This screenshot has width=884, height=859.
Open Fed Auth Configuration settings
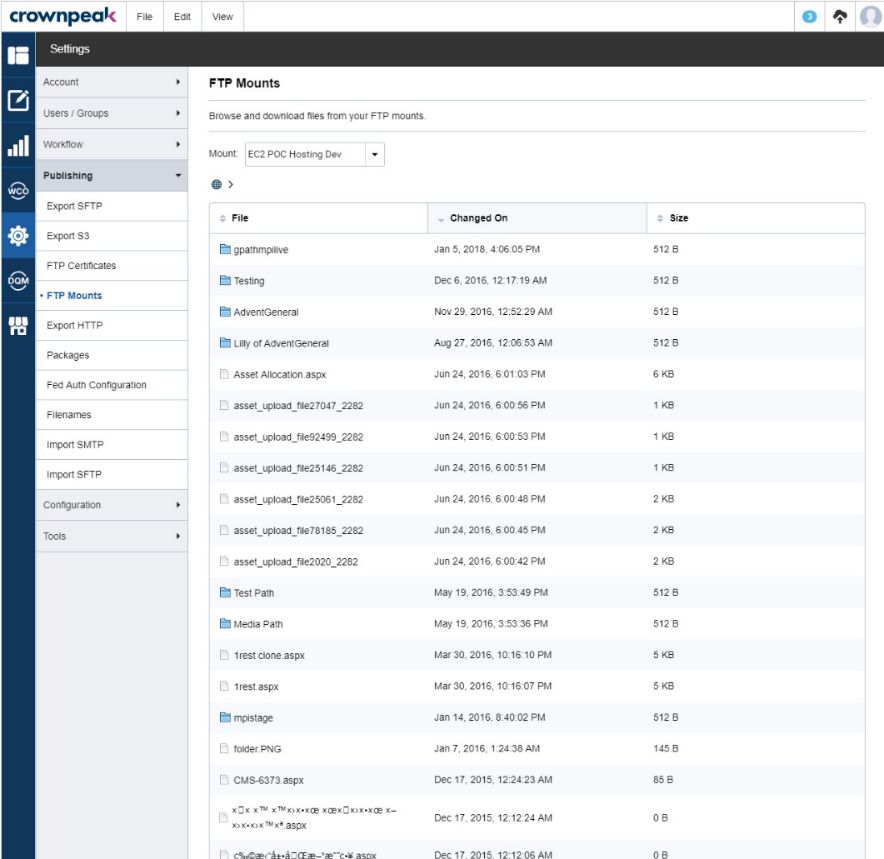[96, 385]
